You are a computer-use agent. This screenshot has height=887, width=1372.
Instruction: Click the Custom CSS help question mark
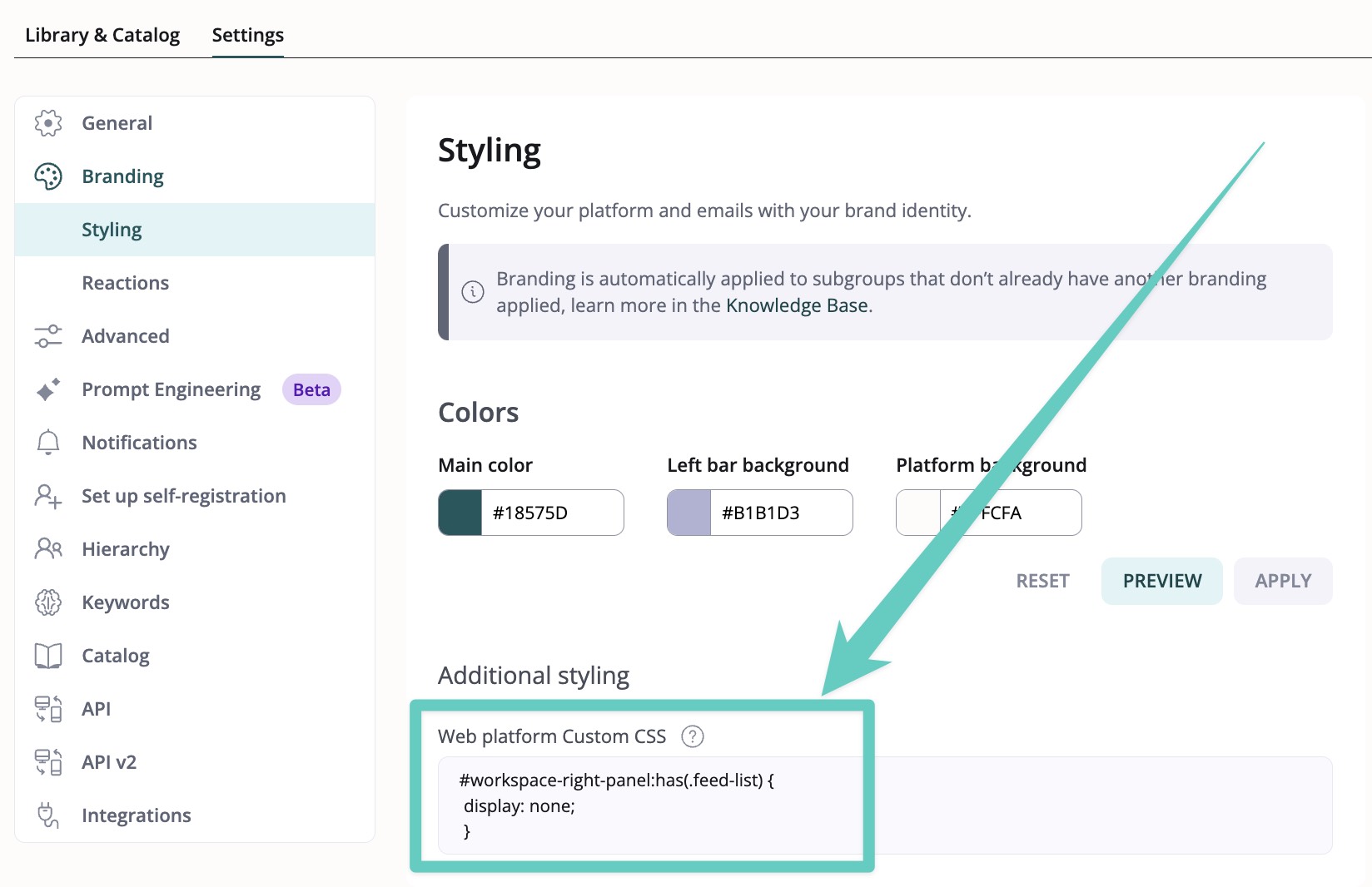[x=692, y=736]
